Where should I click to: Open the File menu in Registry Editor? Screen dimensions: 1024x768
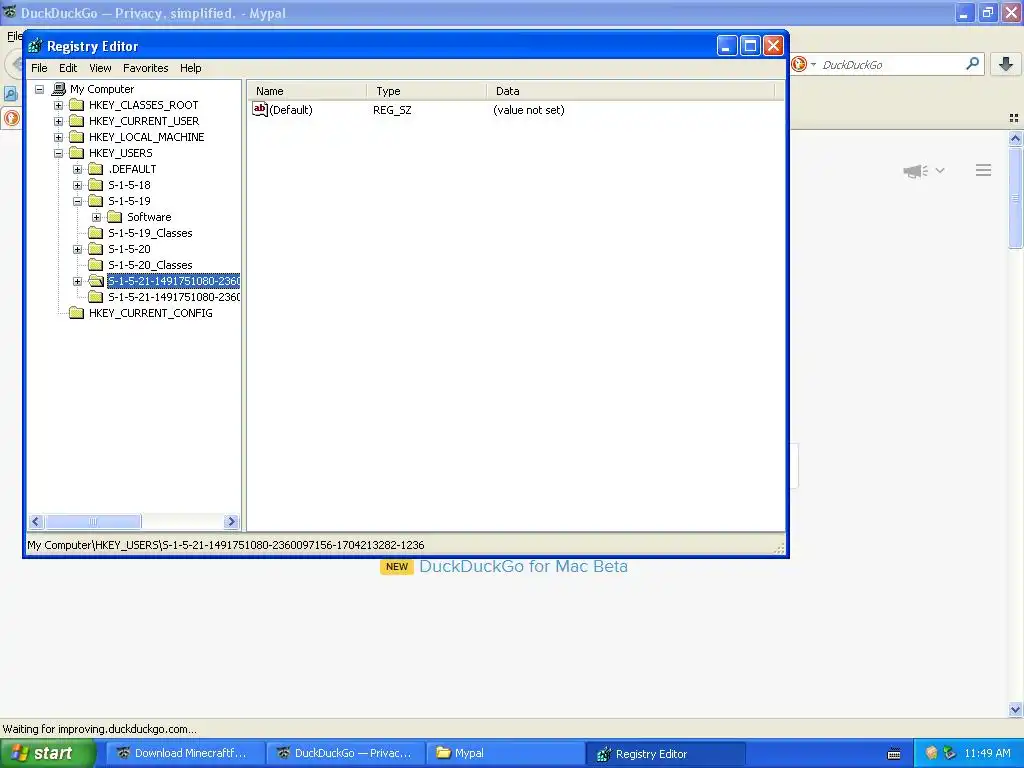[x=39, y=68]
